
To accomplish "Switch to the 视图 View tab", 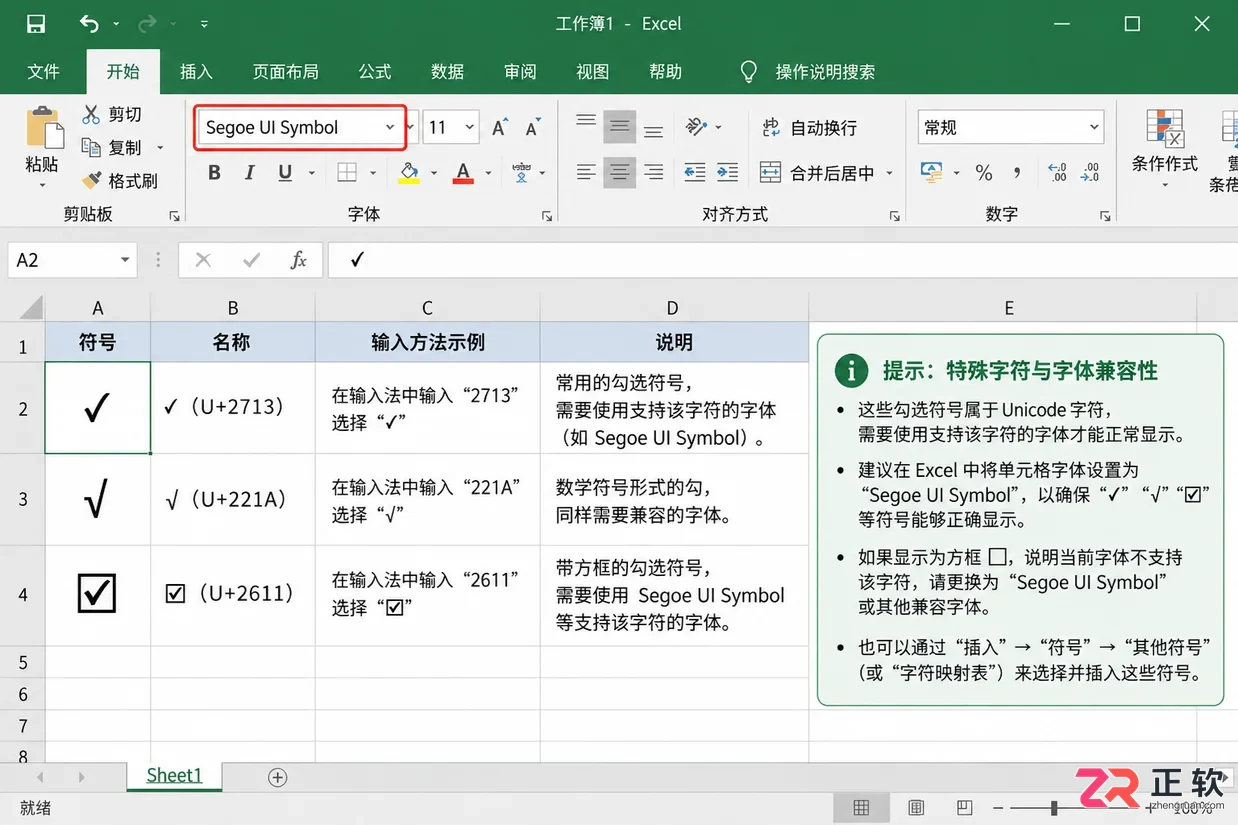I will pyautogui.click(x=593, y=71).
